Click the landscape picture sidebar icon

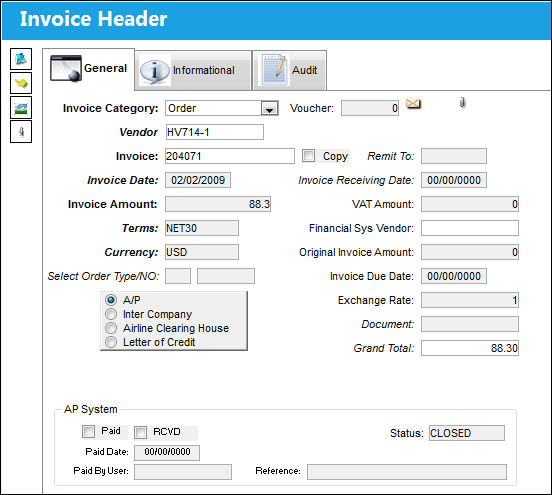point(21,107)
